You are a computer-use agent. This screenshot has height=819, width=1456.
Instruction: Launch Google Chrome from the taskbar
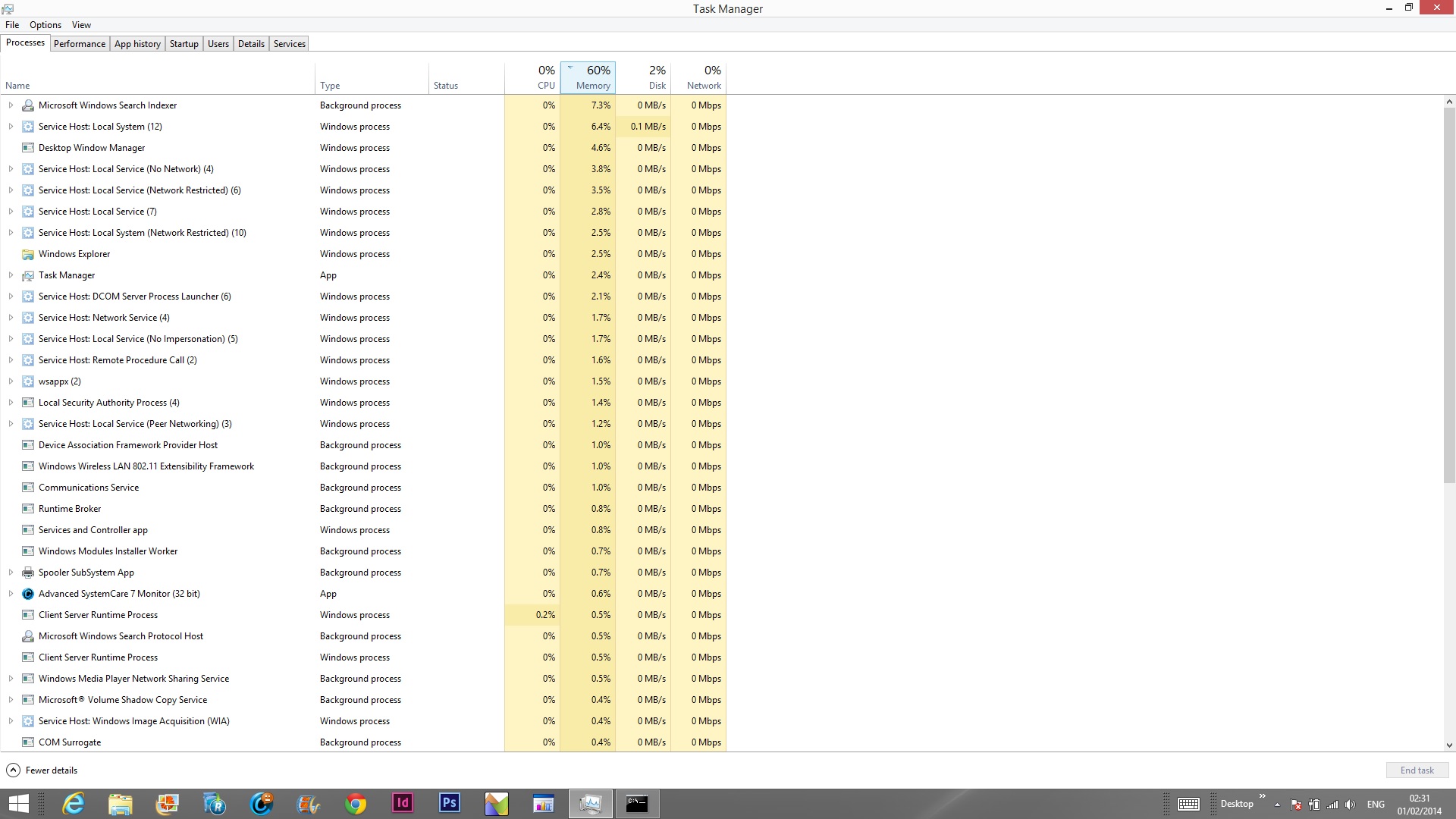tap(355, 804)
